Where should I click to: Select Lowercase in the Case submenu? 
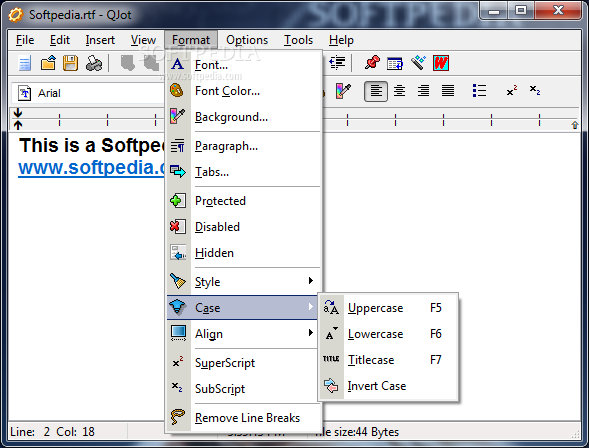388,334
